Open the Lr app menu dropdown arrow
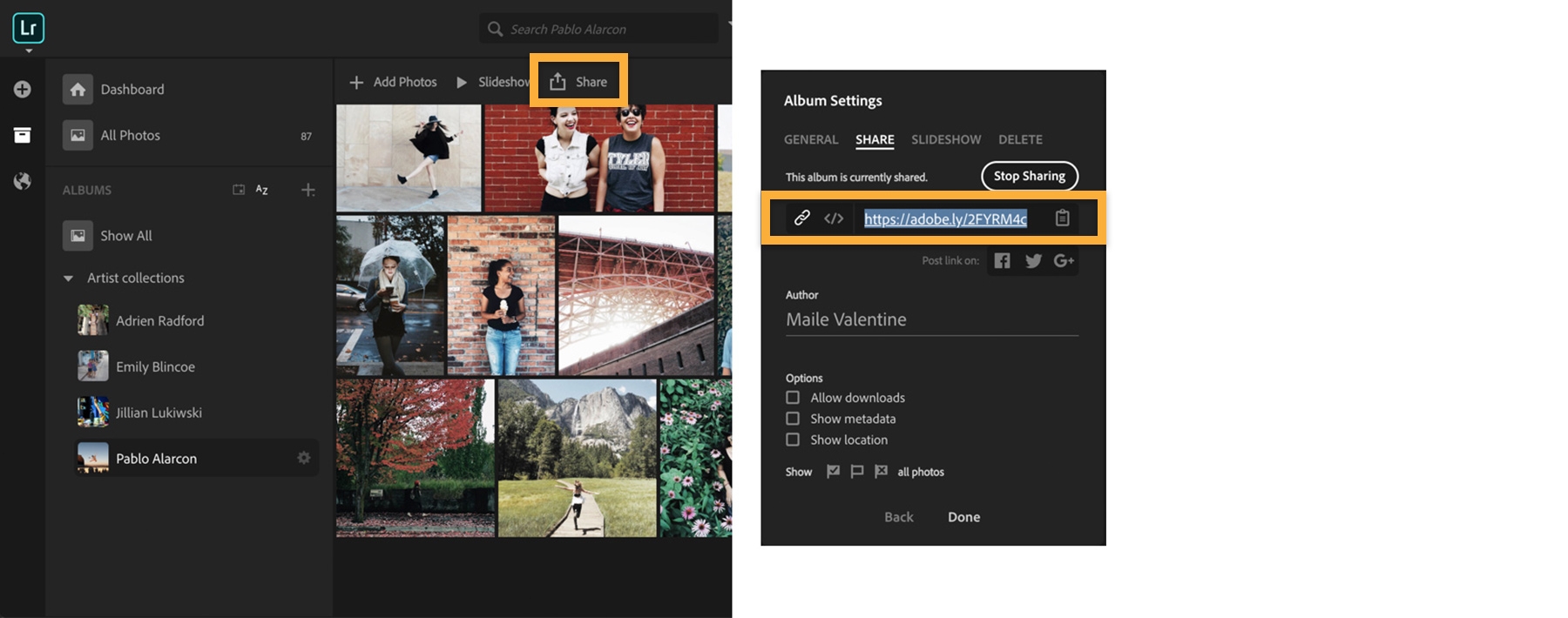Viewport: 1568px width, 618px height. (29, 51)
